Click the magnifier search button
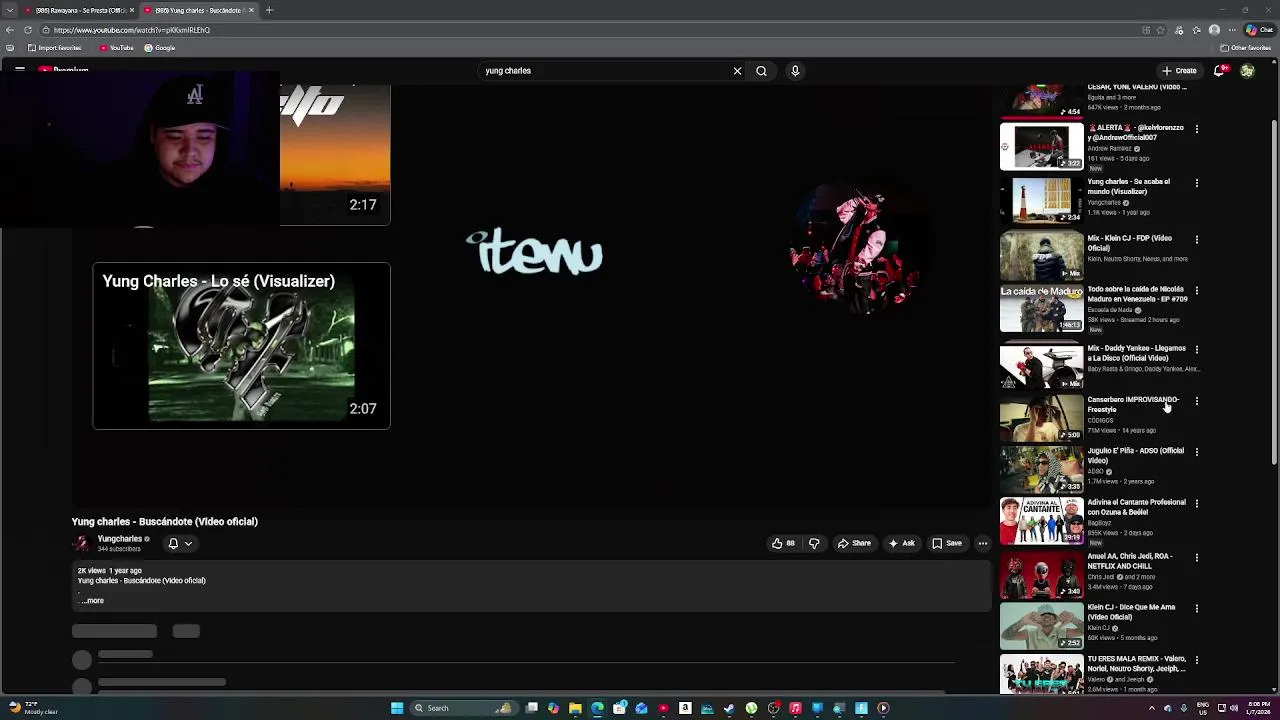1280x720 pixels. 761,71
